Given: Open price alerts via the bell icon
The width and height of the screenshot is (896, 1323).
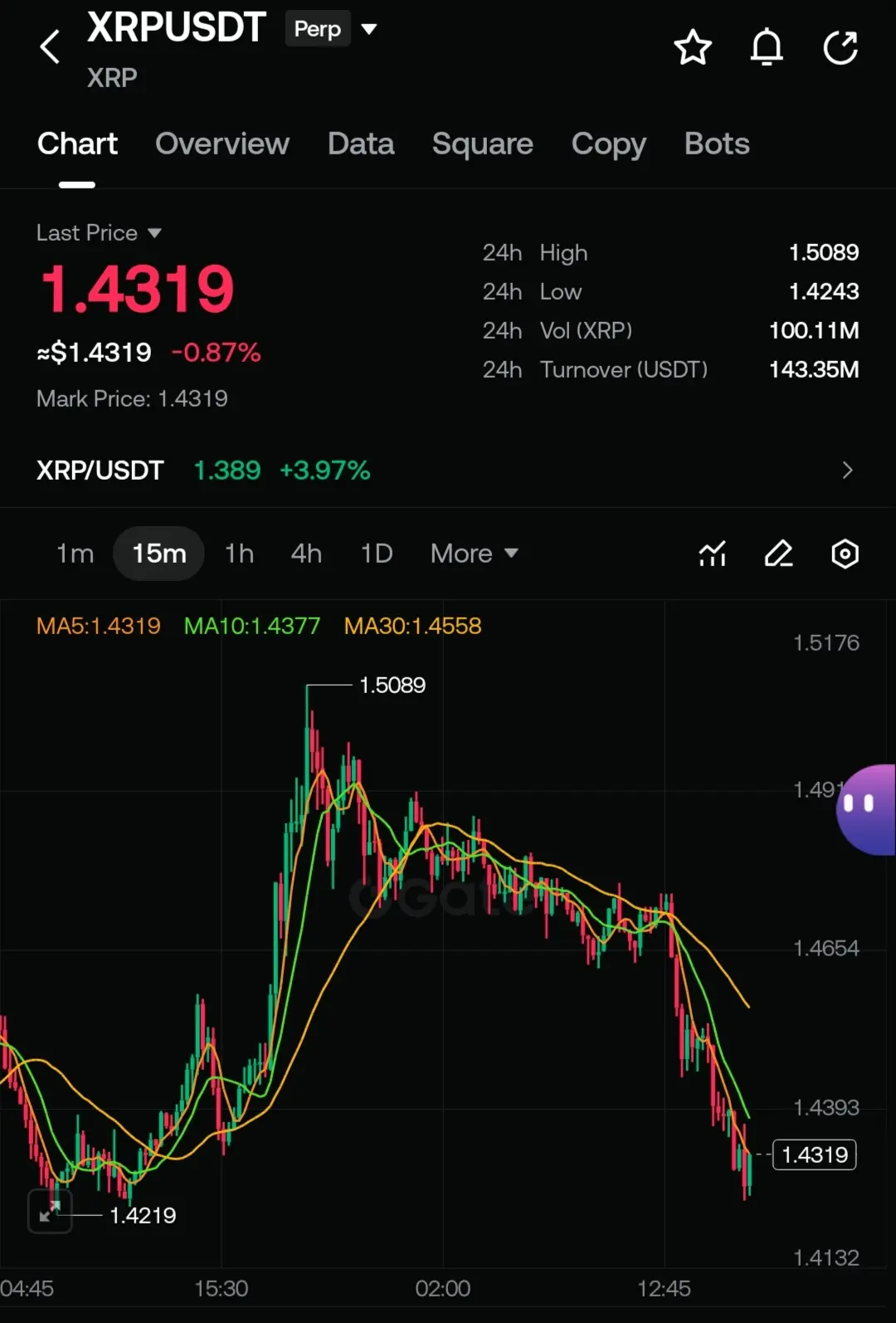Looking at the screenshot, I should pyautogui.click(x=767, y=47).
